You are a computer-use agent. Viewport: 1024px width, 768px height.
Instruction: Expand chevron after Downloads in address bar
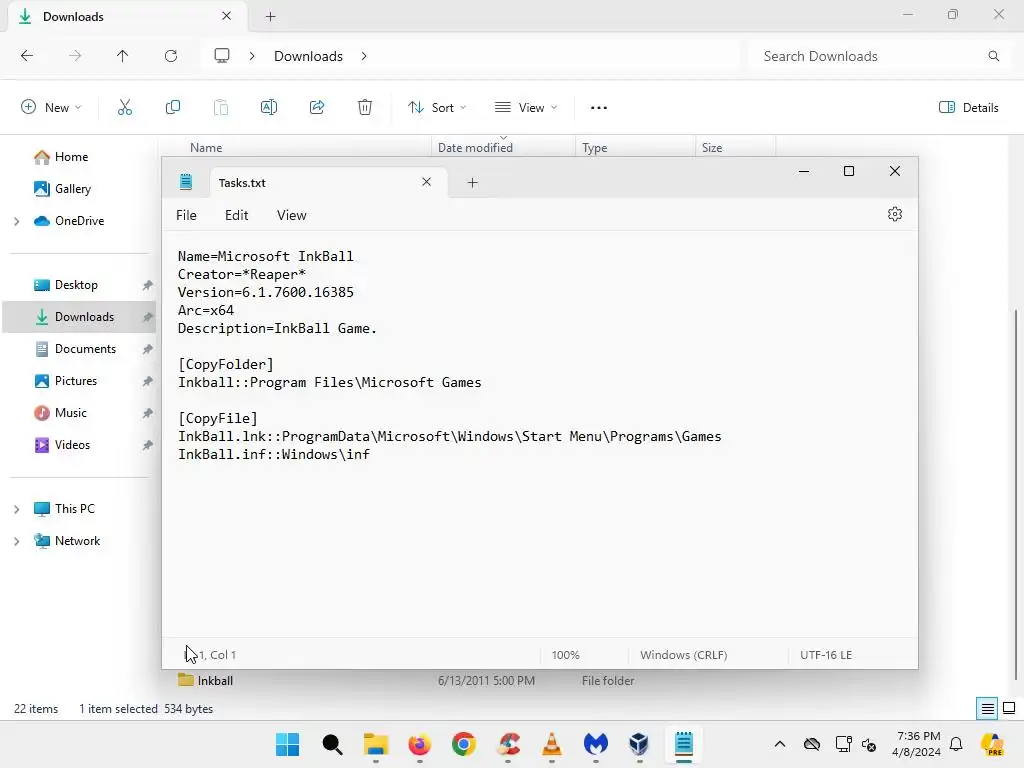tap(364, 56)
